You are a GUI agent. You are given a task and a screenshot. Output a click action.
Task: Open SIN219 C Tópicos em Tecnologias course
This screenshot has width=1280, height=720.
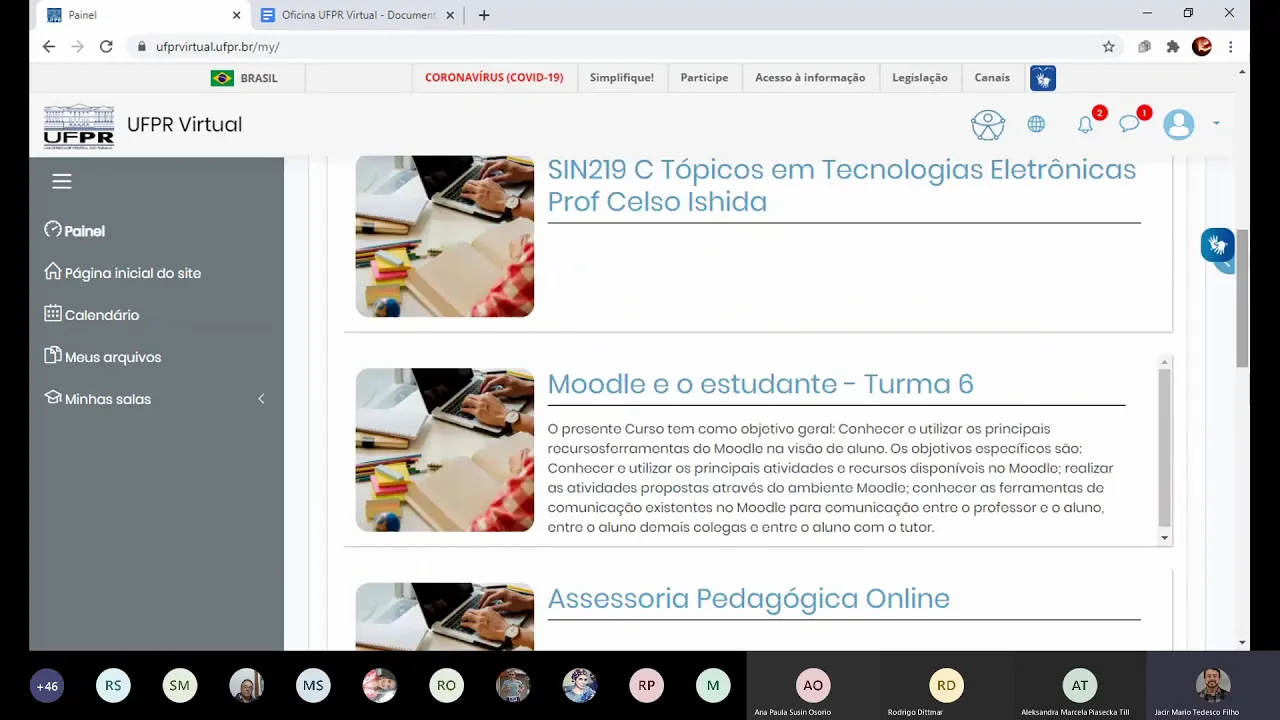pyautogui.click(x=842, y=185)
